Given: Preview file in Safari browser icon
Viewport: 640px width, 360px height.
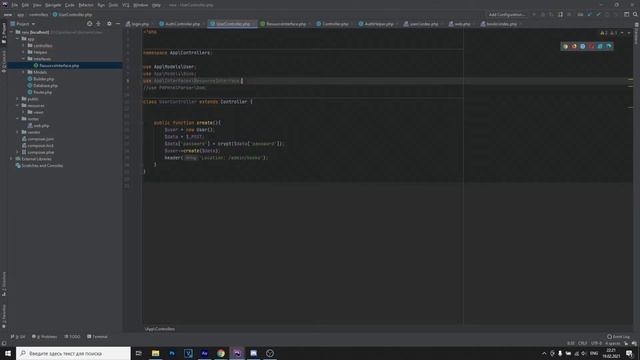Looking at the screenshot, I should [582, 46].
